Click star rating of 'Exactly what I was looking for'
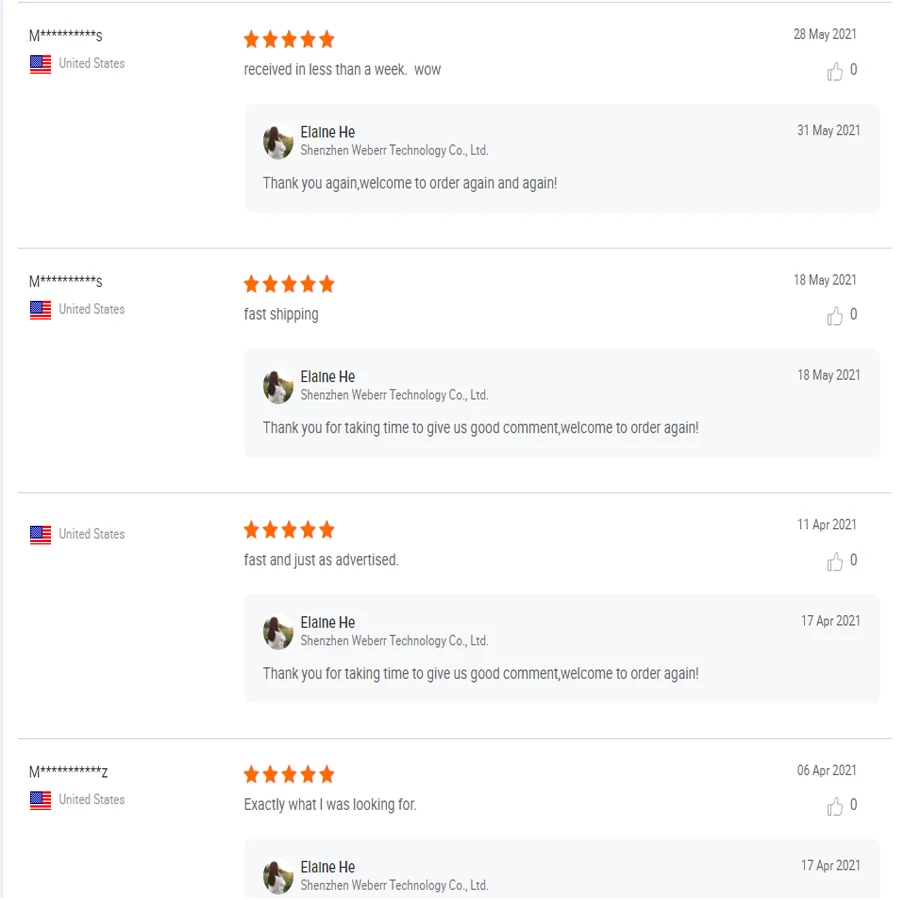The height and width of the screenshot is (900, 900). (x=289, y=774)
